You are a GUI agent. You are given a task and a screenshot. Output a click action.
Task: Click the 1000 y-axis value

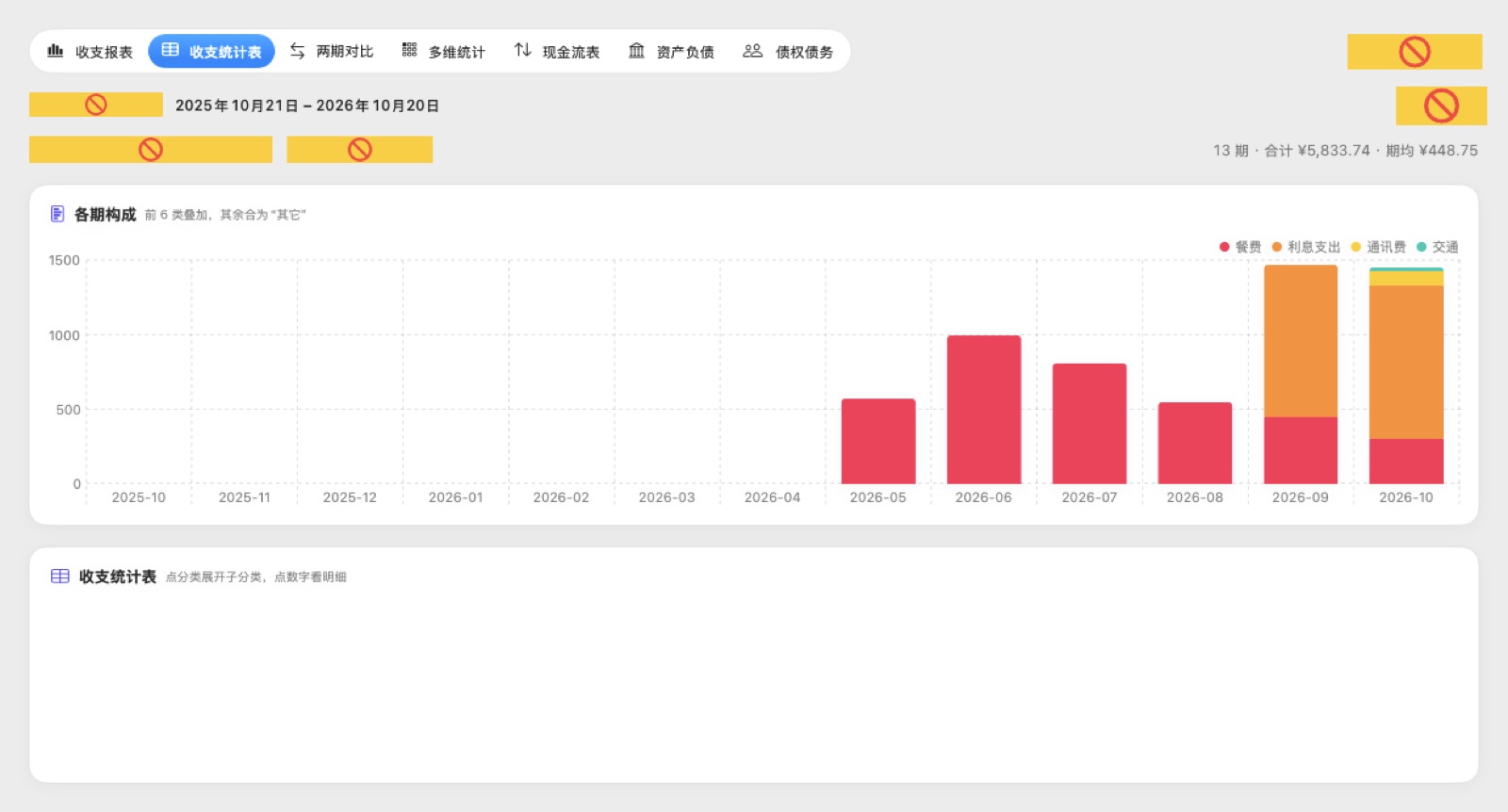click(x=64, y=335)
